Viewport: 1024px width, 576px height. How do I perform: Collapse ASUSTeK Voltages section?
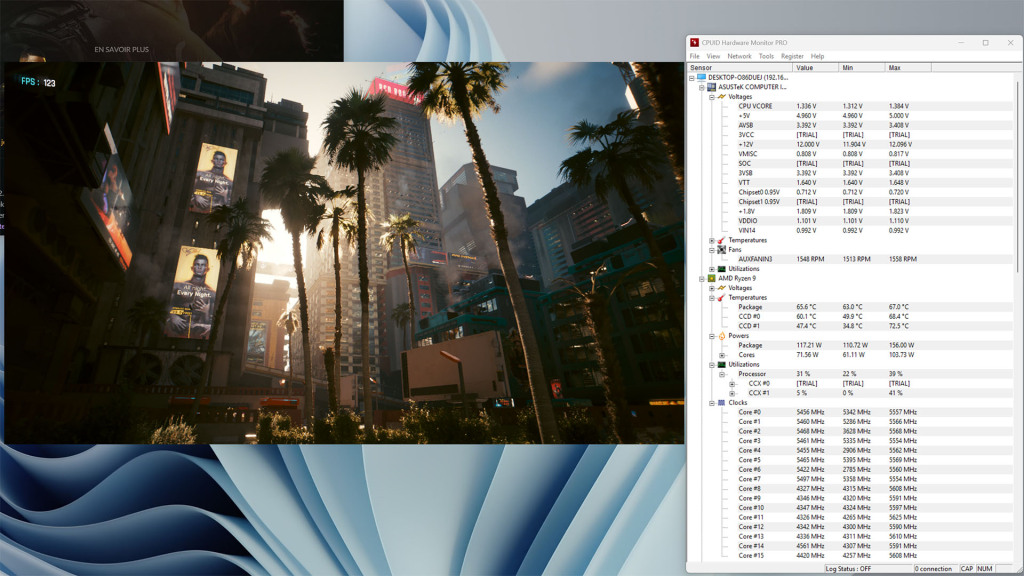point(712,97)
